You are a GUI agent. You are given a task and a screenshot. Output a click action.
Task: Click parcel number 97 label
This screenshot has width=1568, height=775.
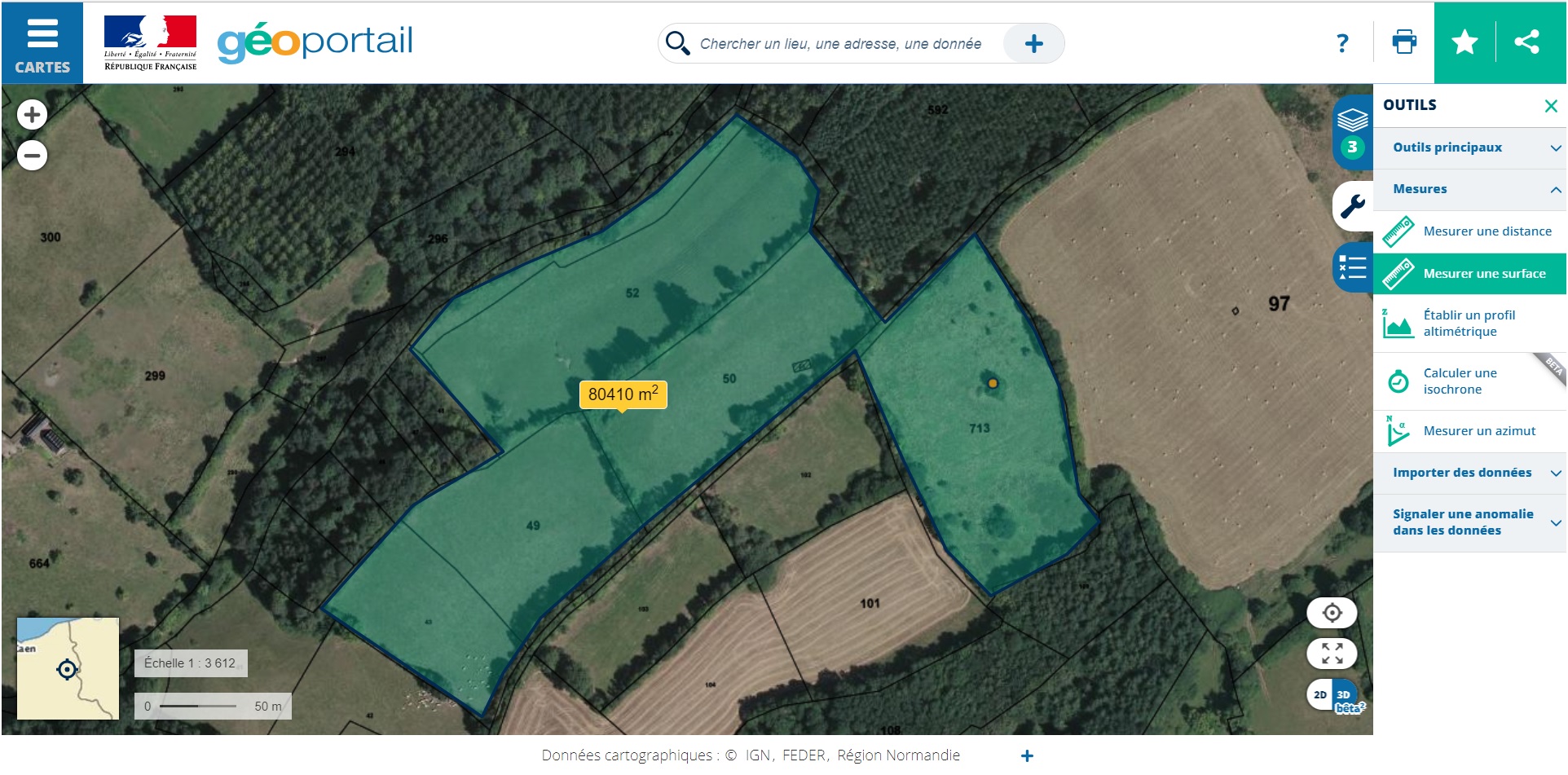click(x=1279, y=304)
